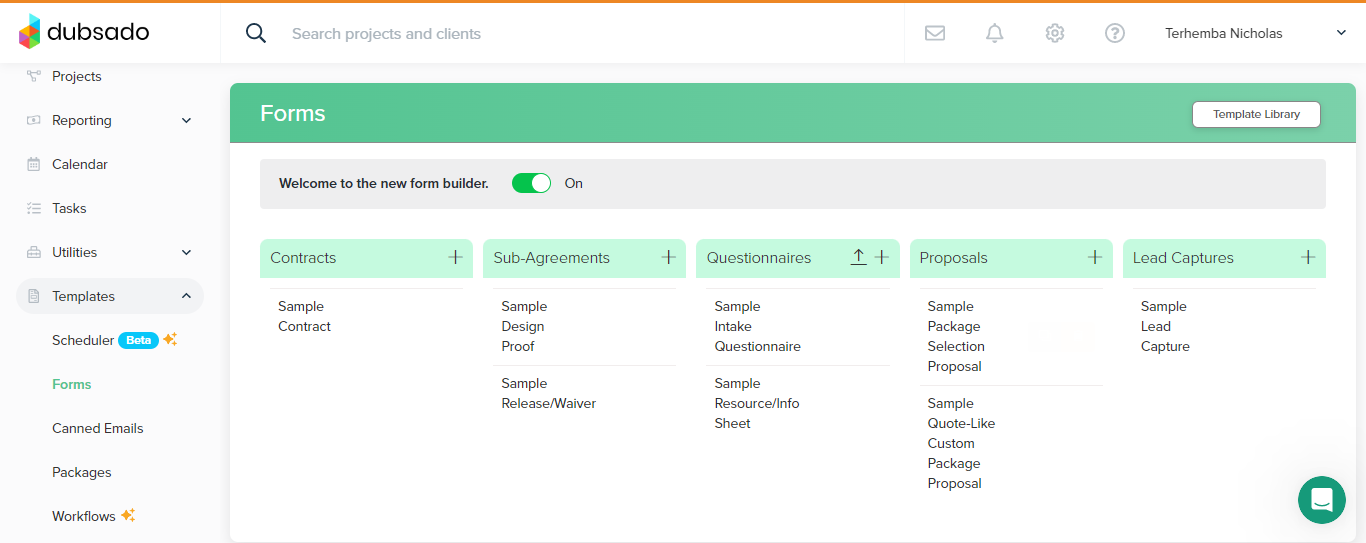Click the Utilities sidebar icon
1366x543 pixels.
[34, 252]
